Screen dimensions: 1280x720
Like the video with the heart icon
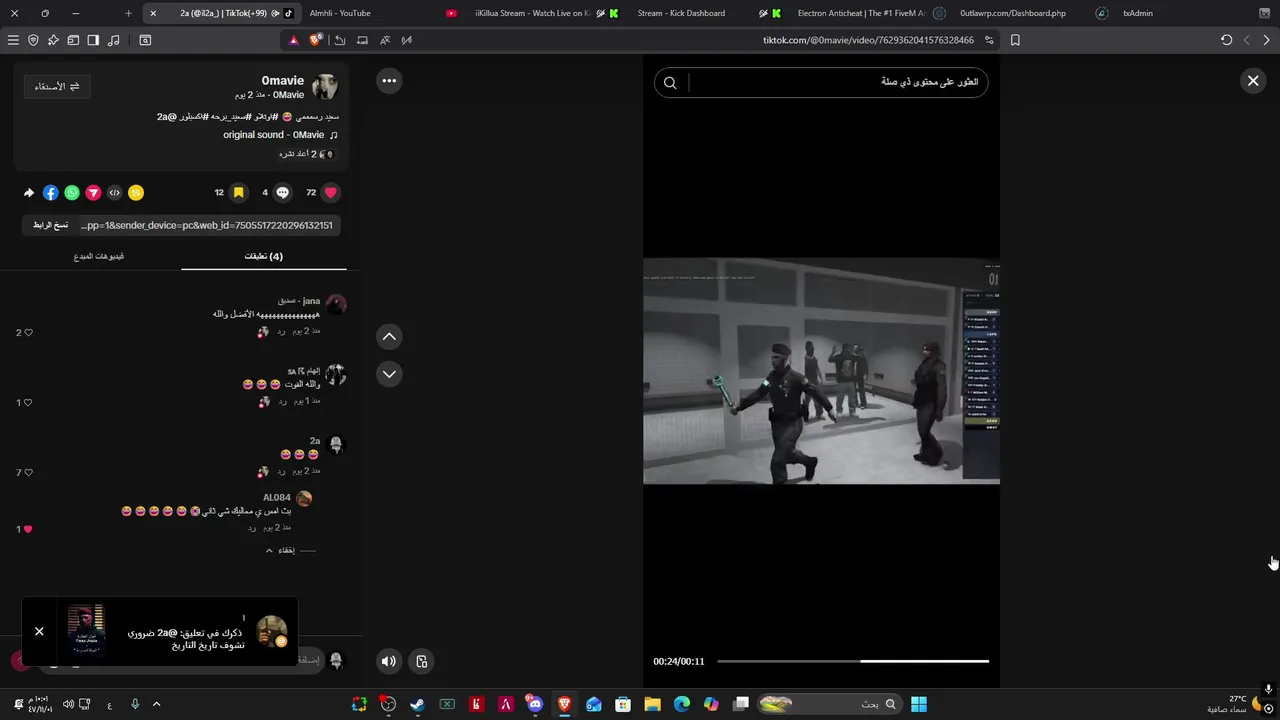[331, 192]
